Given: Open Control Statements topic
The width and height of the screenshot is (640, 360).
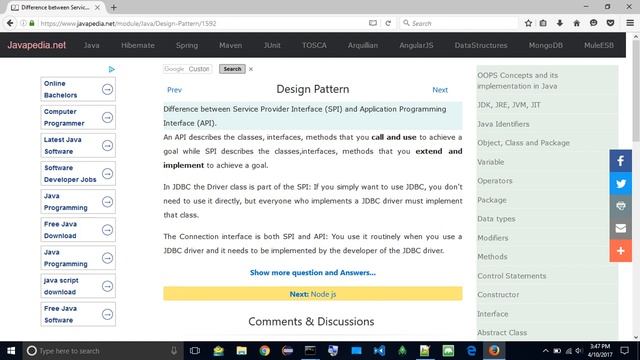Looking at the screenshot, I should coord(511,276).
